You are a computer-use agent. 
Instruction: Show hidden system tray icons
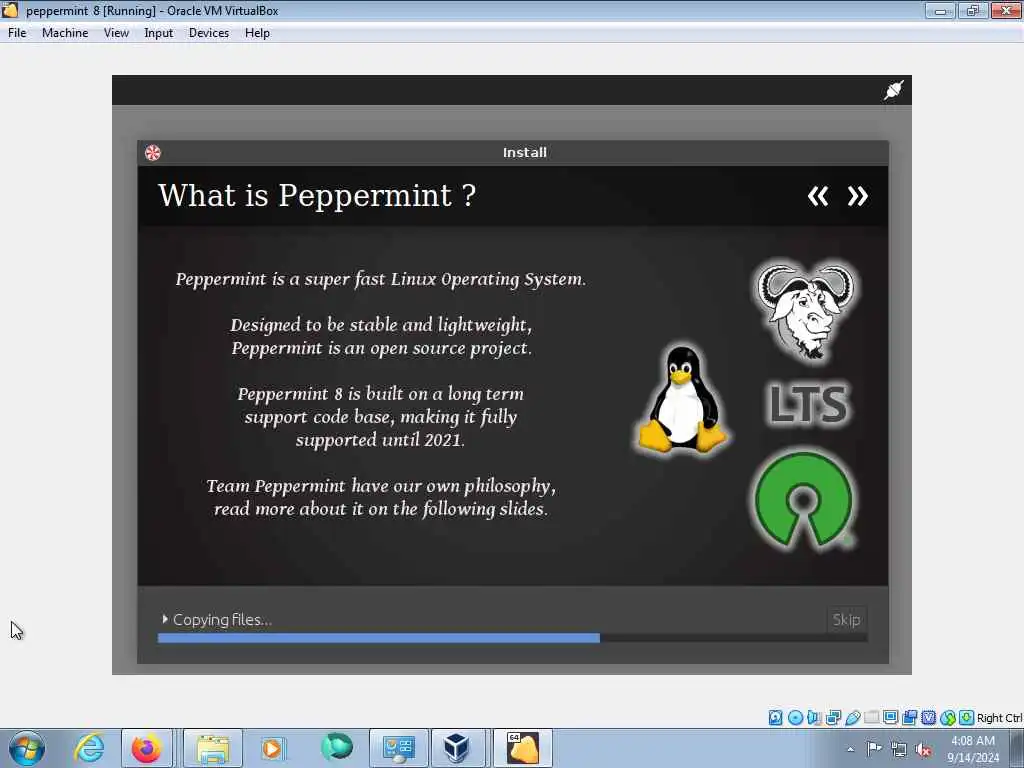850,749
